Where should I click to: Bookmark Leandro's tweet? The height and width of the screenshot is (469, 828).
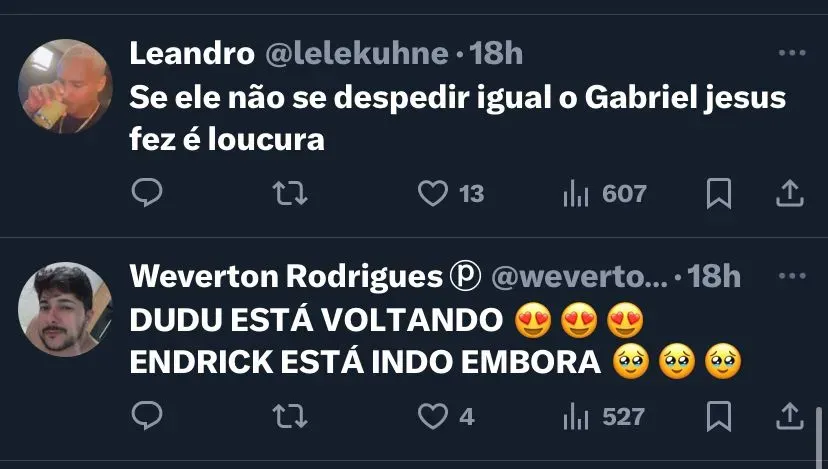point(719,193)
